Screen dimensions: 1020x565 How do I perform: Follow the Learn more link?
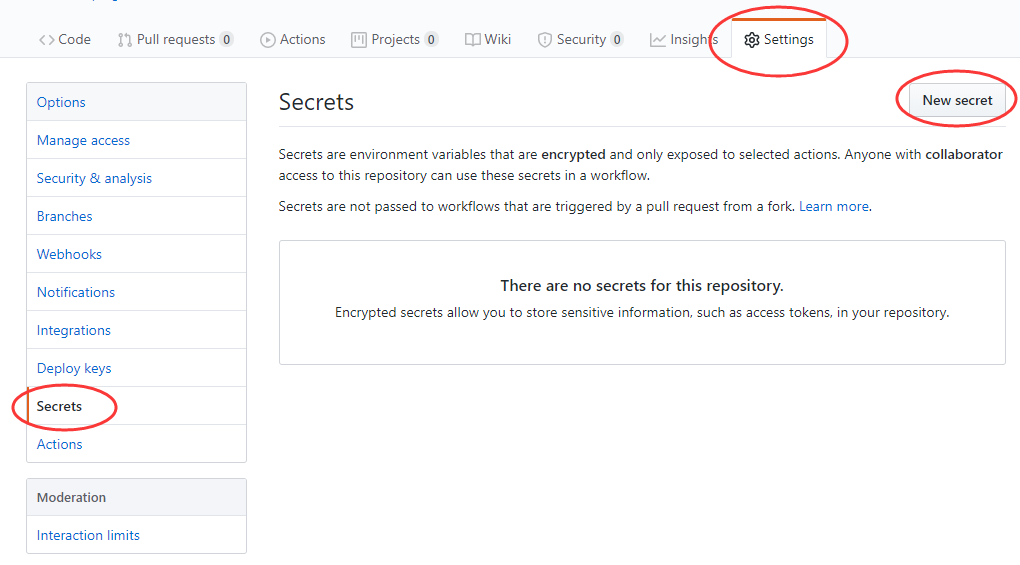coord(833,206)
